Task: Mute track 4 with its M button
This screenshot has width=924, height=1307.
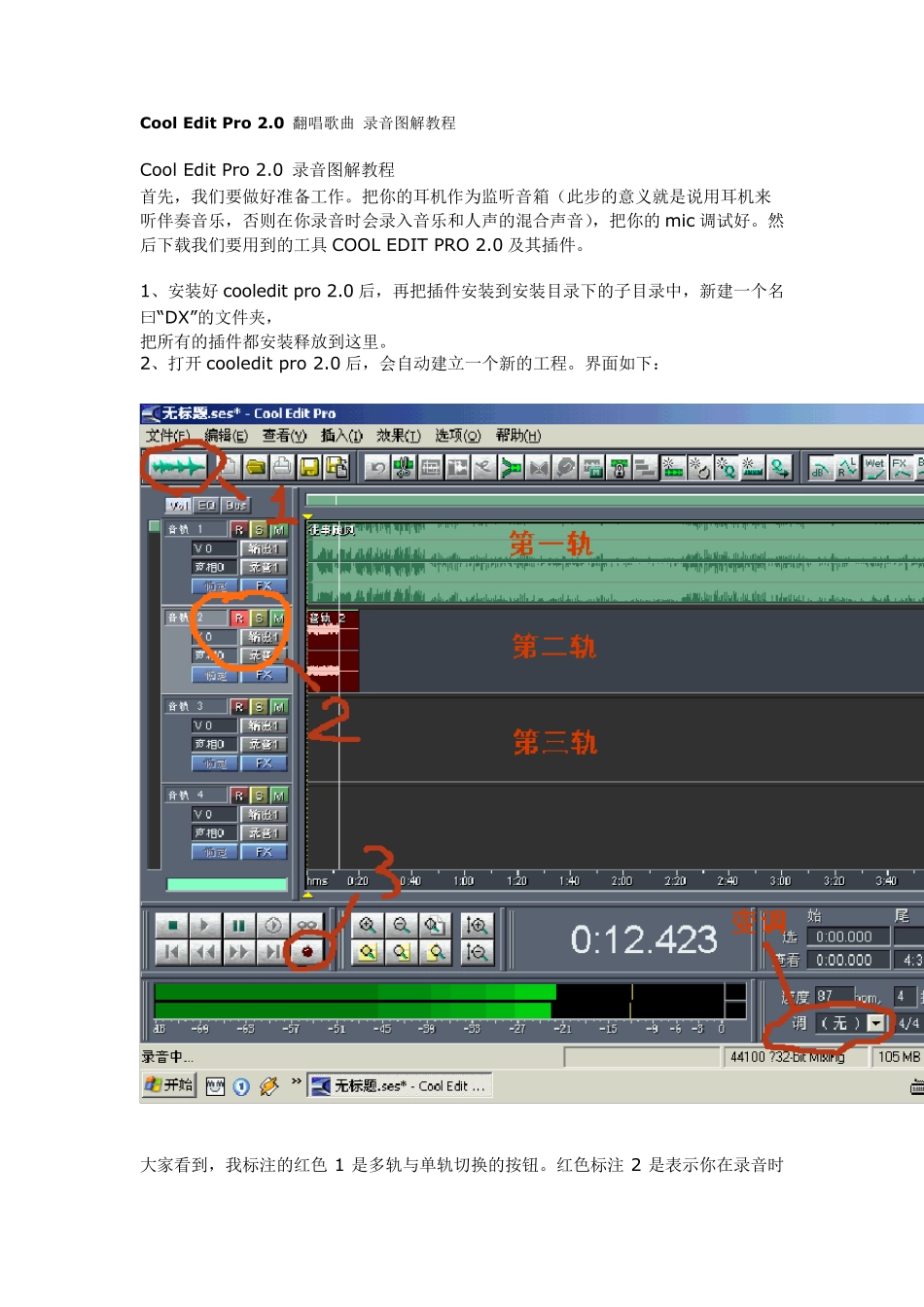Action: coord(278,795)
